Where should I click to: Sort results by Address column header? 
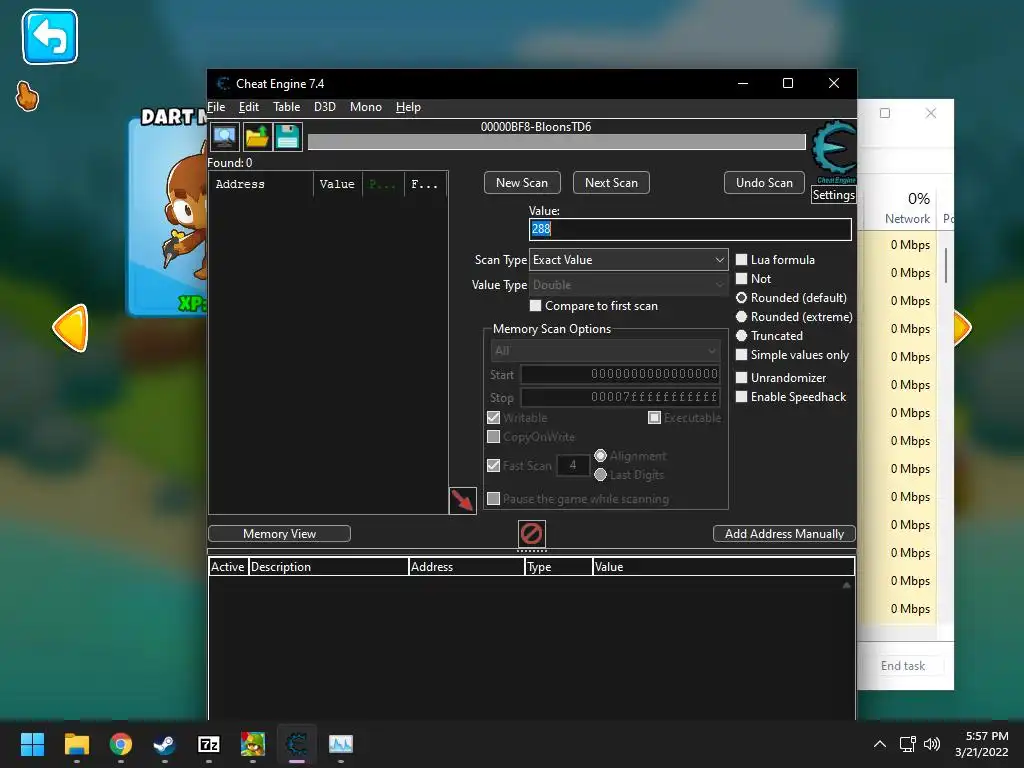tap(261, 184)
